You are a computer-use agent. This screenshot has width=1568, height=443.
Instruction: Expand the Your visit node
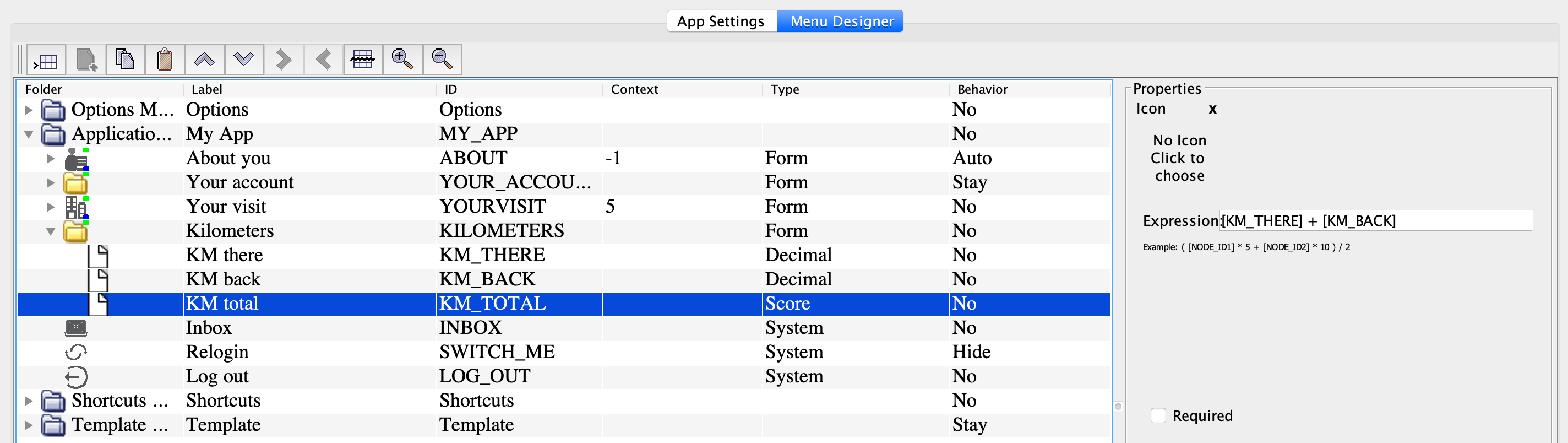click(x=51, y=207)
